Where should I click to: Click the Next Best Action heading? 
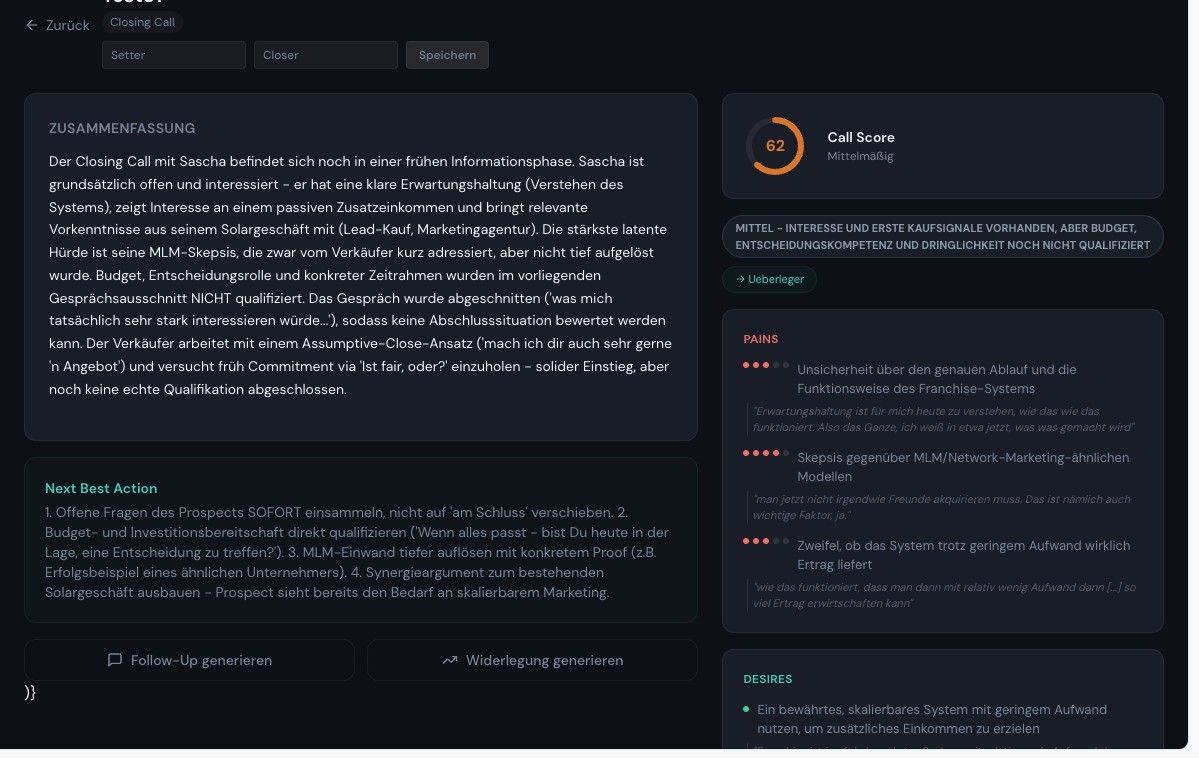click(x=101, y=488)
